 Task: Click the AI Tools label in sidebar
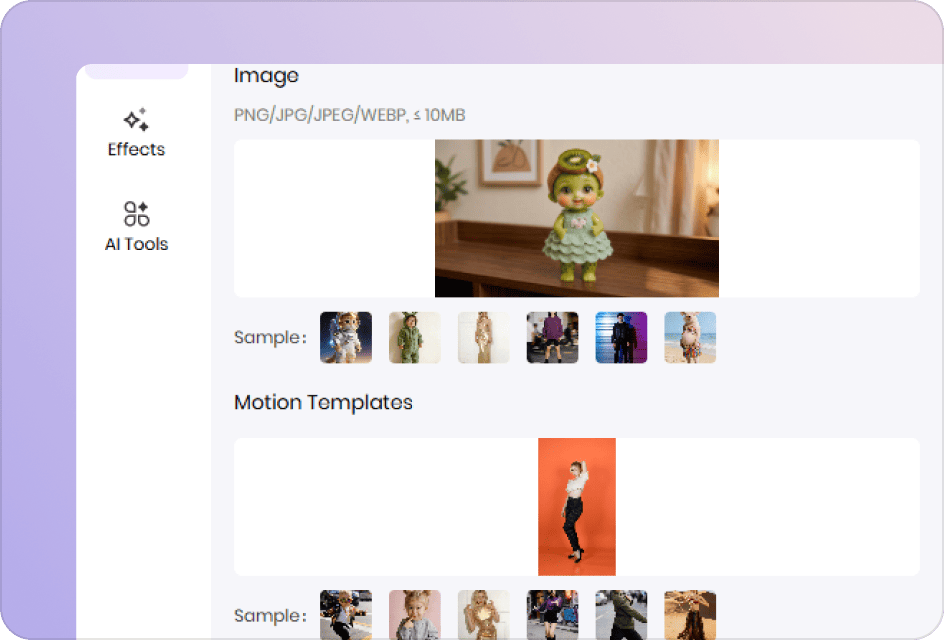[x=136, y=244]
